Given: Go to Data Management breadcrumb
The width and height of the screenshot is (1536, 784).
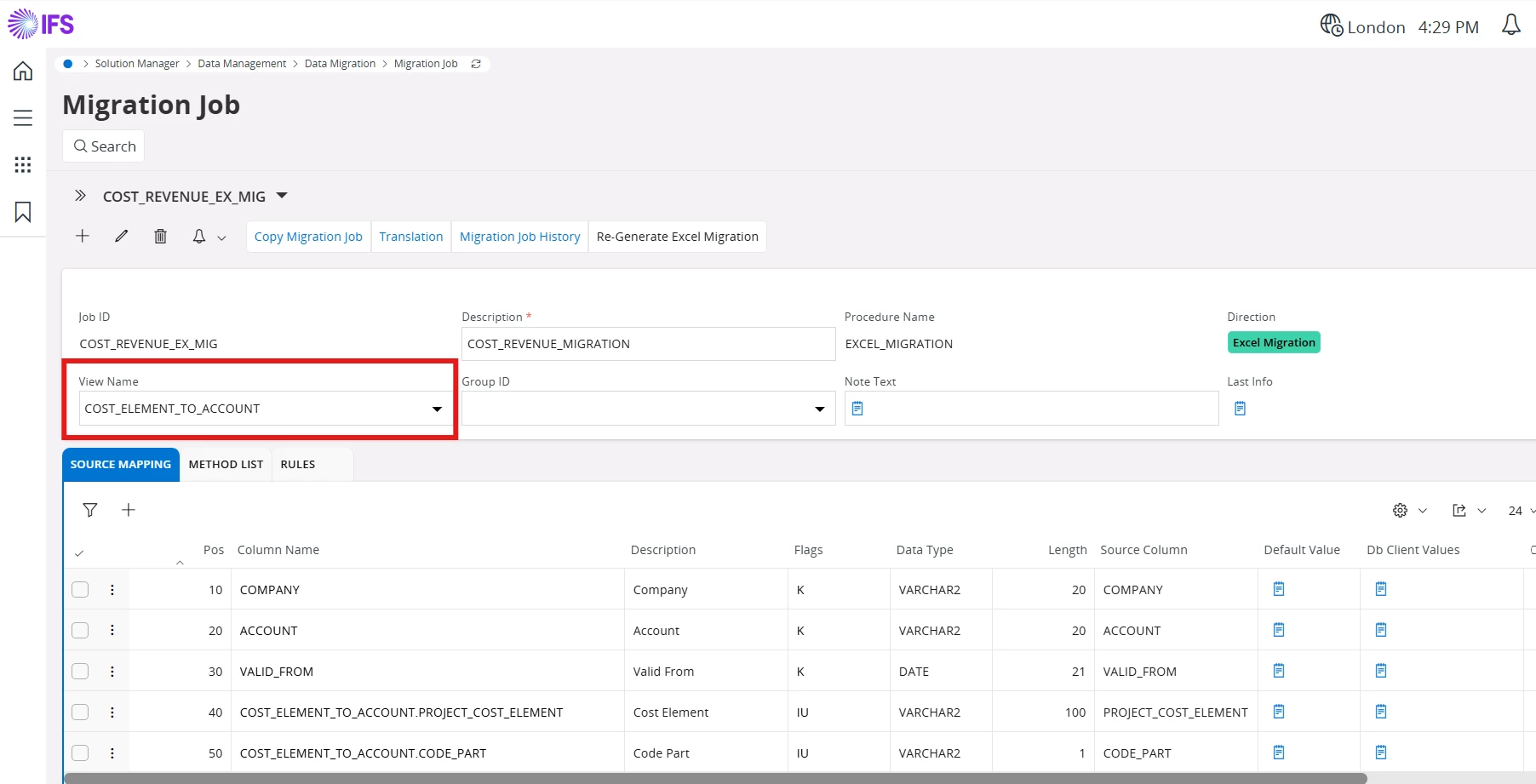Looking at the screenshot, I should (x=242, y=64).
